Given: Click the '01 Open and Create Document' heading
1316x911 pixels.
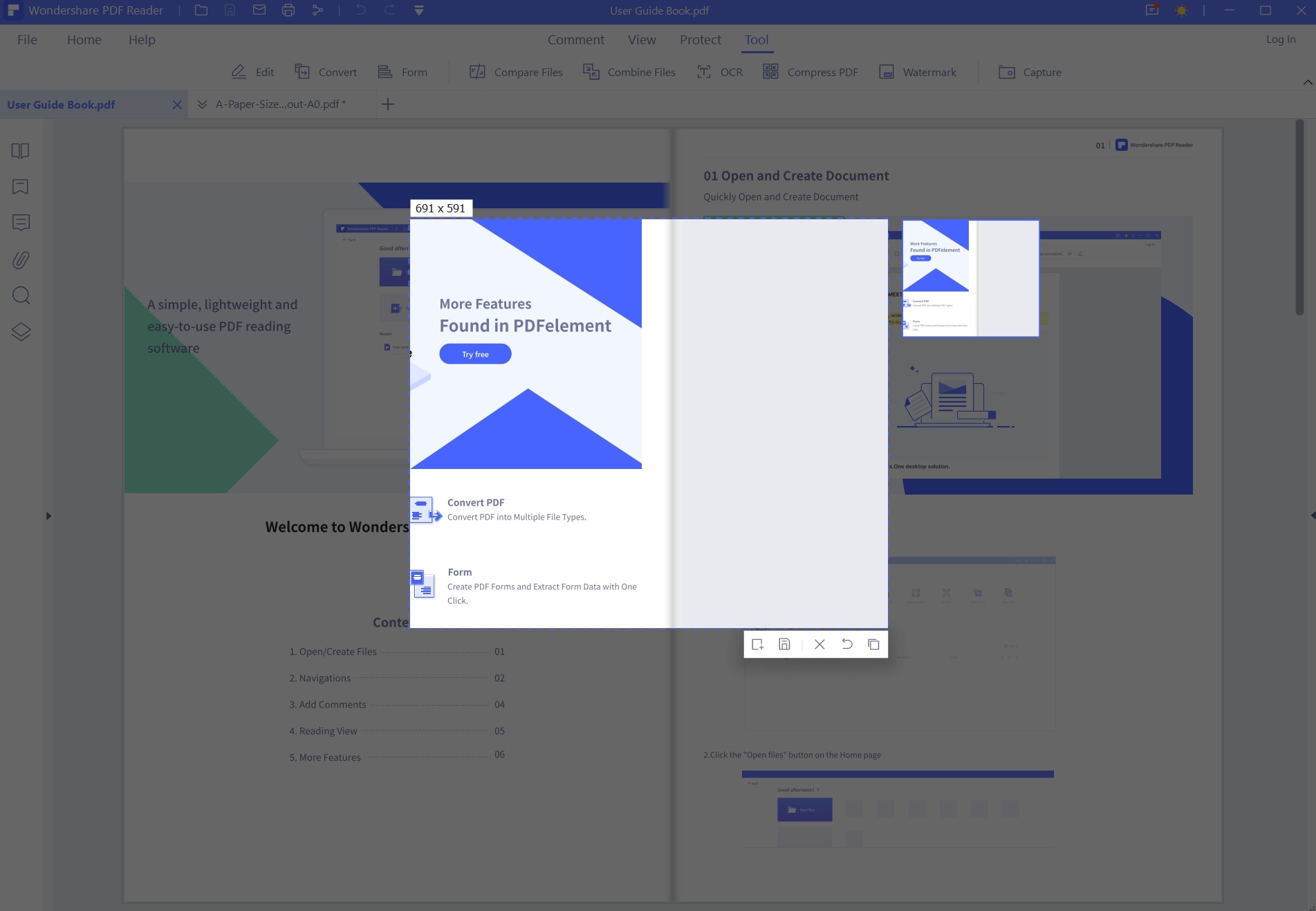Looking at the screenshot, I should [796, 176].
